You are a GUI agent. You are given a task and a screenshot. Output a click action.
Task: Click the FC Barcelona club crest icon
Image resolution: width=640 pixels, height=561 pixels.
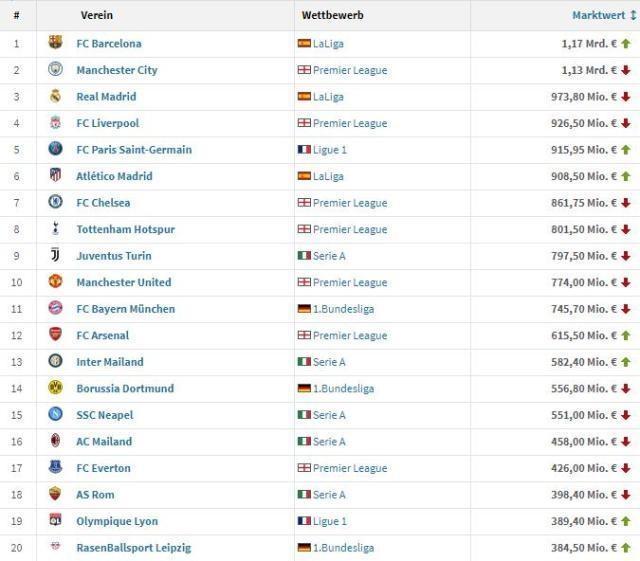tap(55, 43)
